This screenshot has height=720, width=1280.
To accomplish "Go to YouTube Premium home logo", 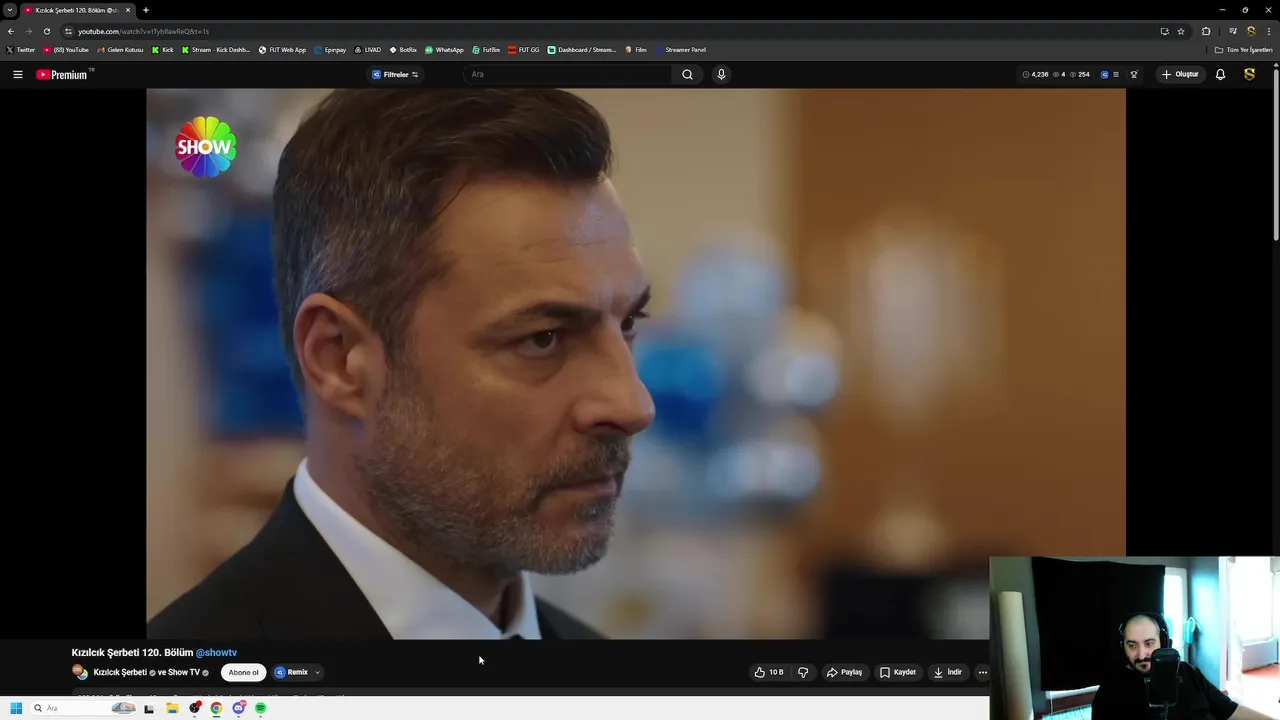I will pyautogui.click(x=64, y=74).
